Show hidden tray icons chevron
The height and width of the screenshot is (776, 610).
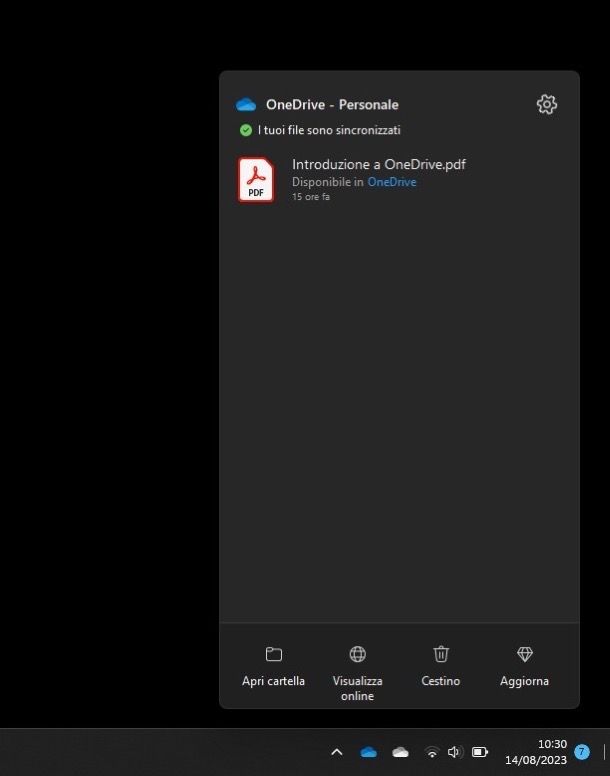click(336, 752)
